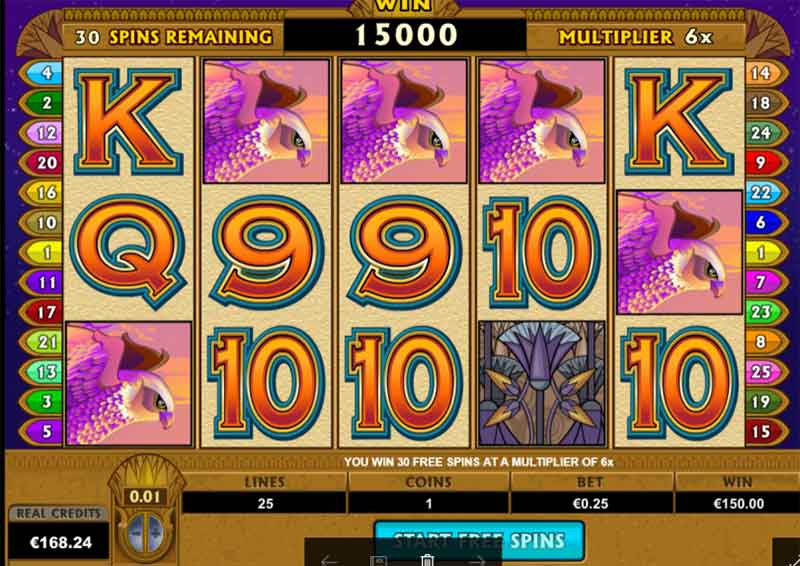Click the Q symbol on first reel
800x566 pixels.
pyautogui.click(x=128, y=251)
